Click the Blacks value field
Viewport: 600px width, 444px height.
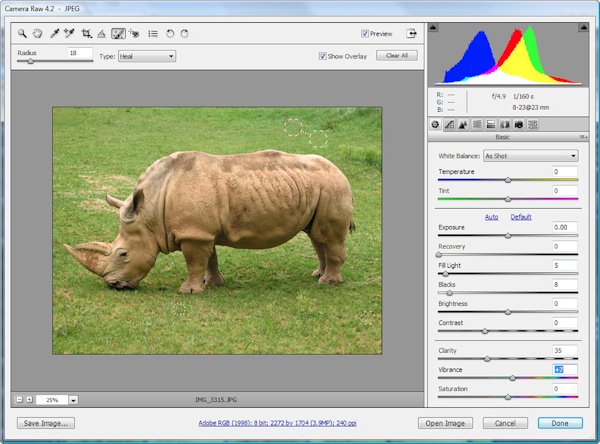coord(564,284)
